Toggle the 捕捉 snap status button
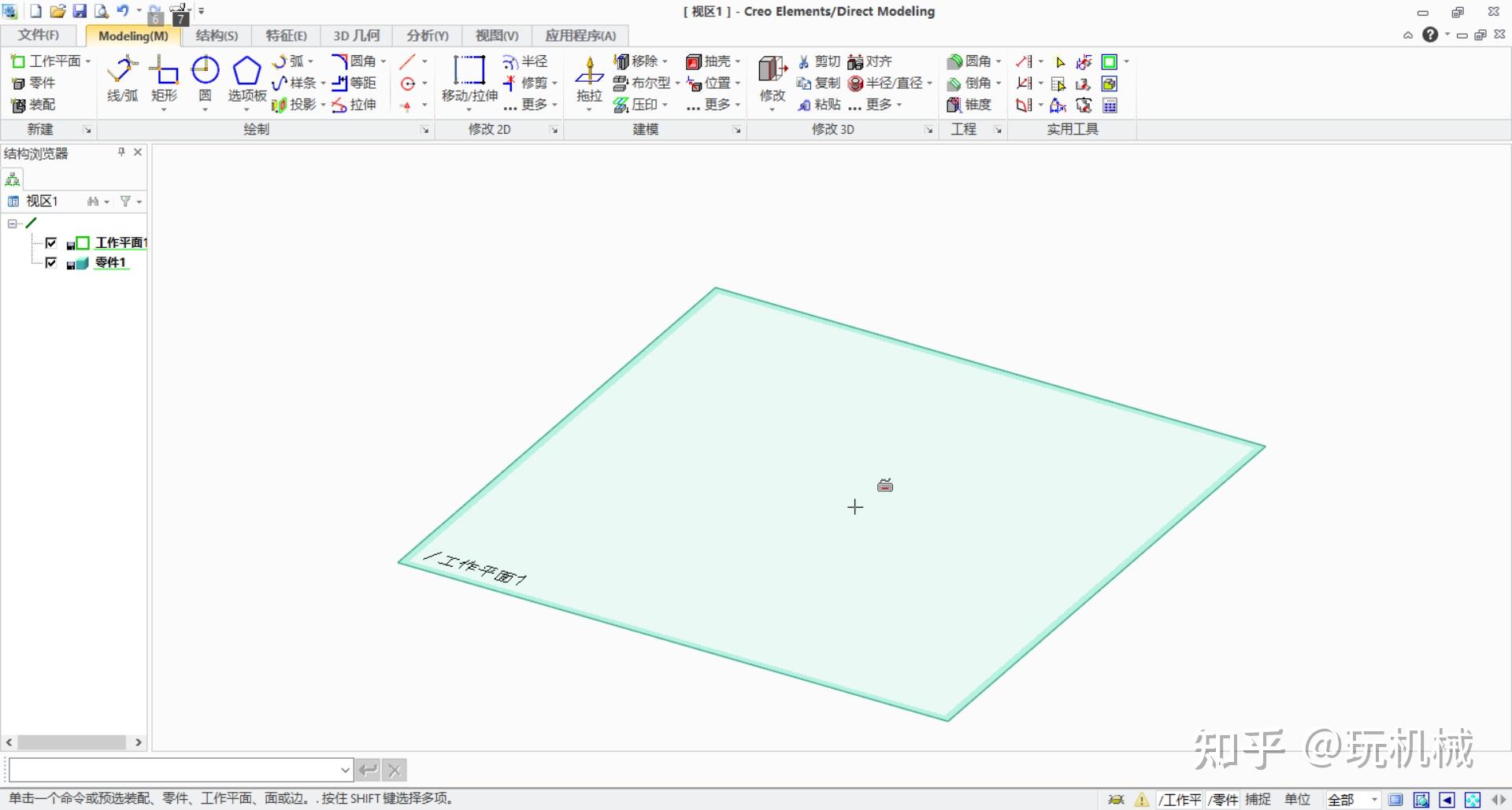The width and height of the screenshot is (1512, 810). [x=1258, y=800]
